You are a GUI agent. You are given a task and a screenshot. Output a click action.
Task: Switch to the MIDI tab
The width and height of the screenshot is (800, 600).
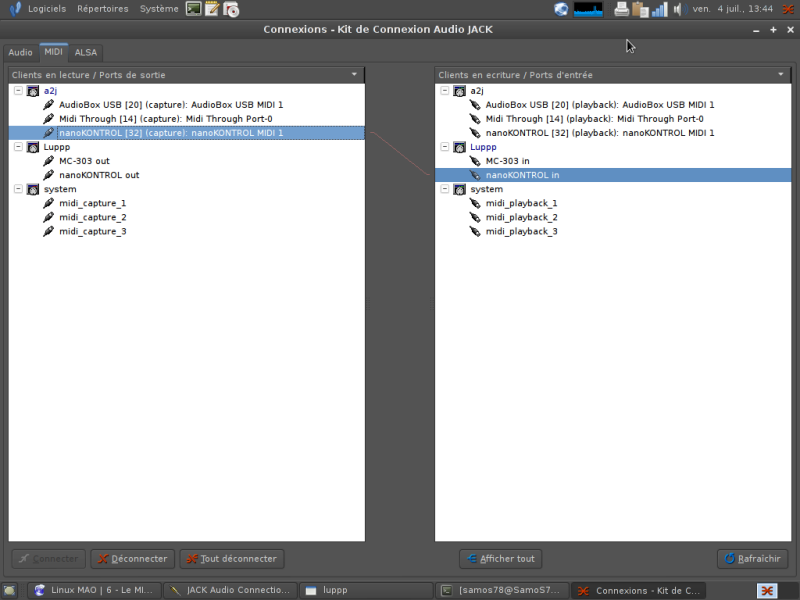tap(53, 52)
